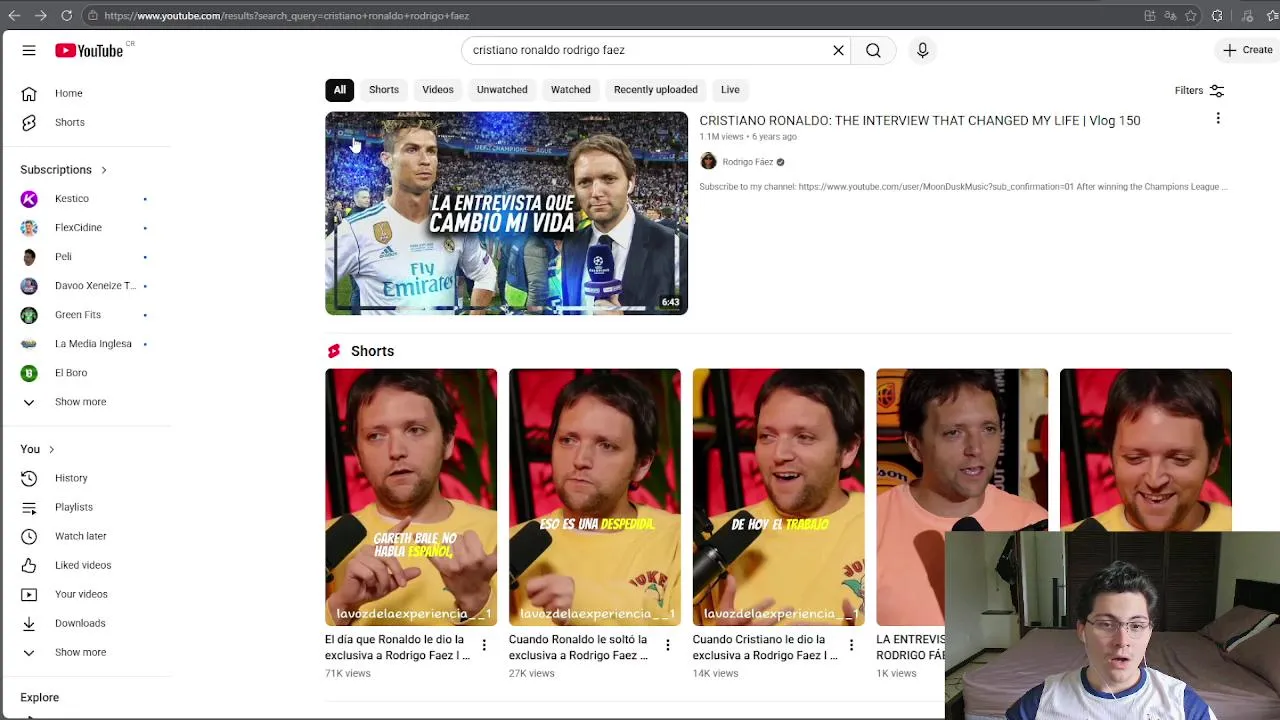Viewport: 1280px width, 720px height.
Task: Click the FlexCidine channel avatar
Action: click(x=29, y=227)
